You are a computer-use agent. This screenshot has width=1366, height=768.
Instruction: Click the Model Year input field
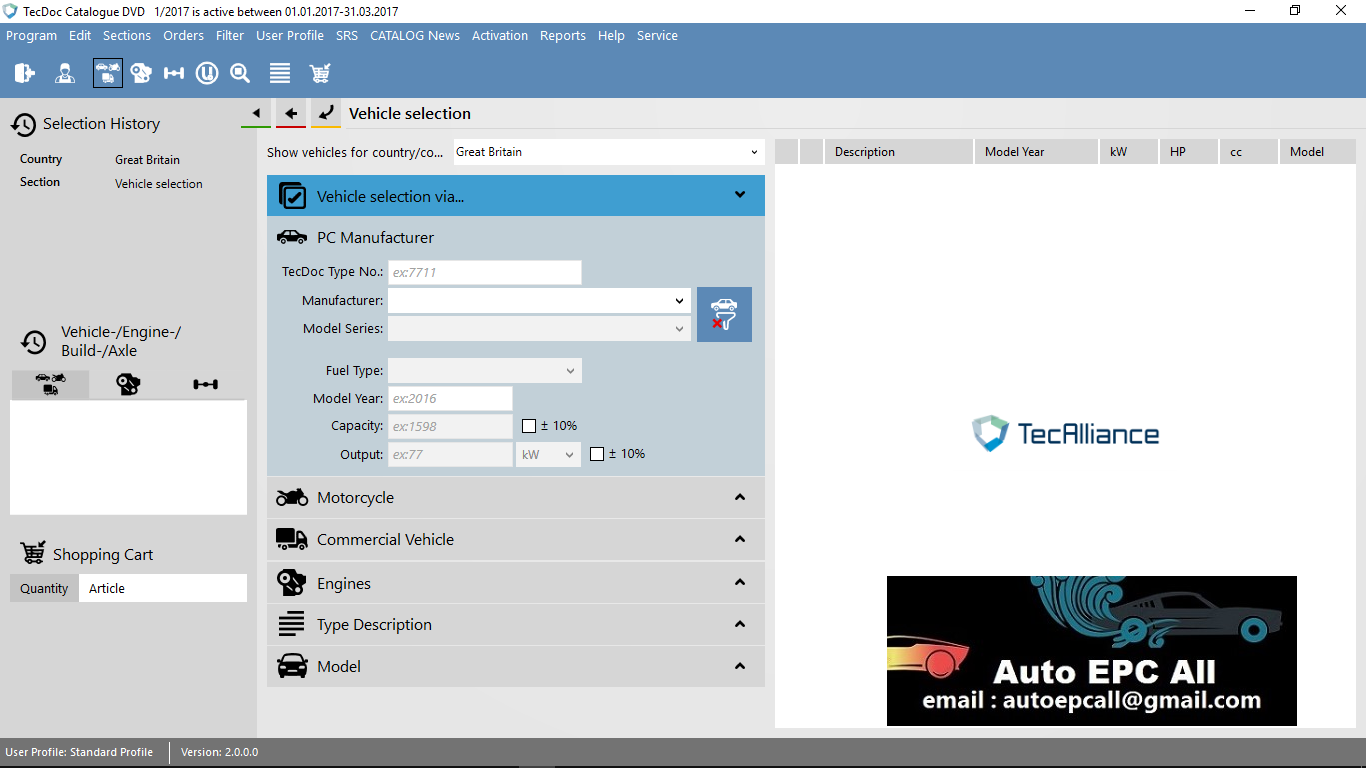point(450,398)
